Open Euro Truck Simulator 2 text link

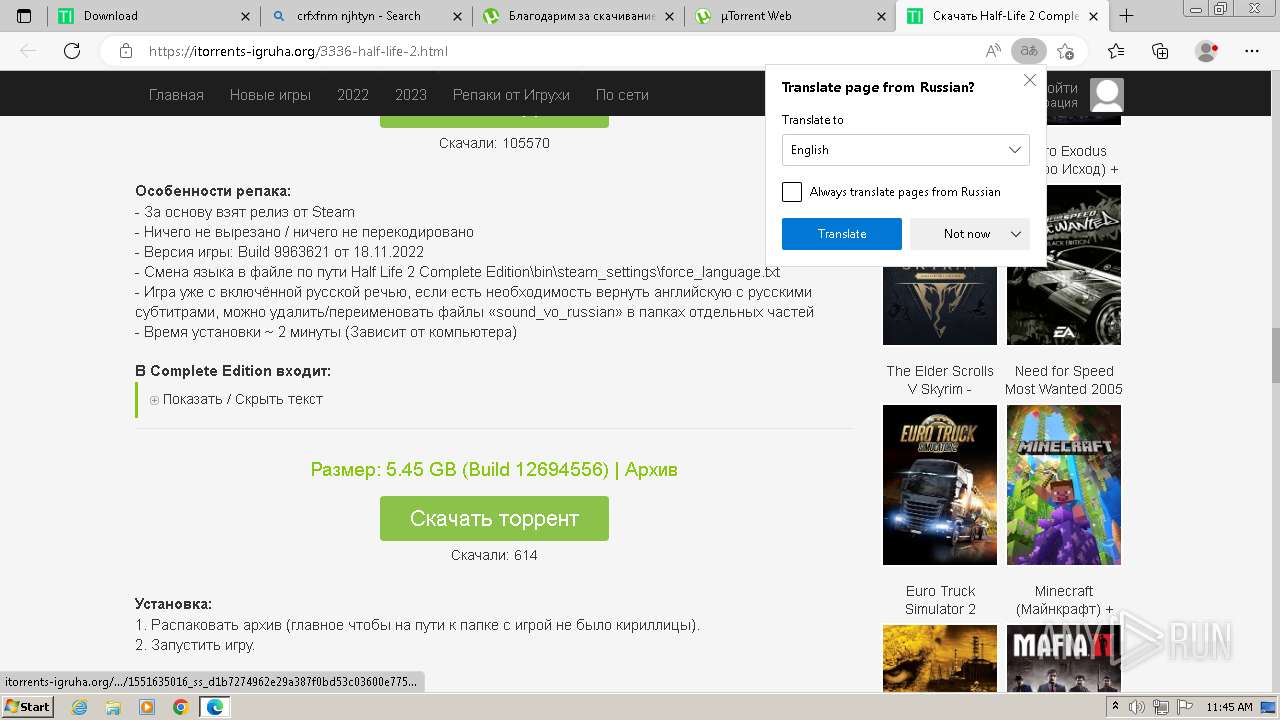(x=940, y=600)
